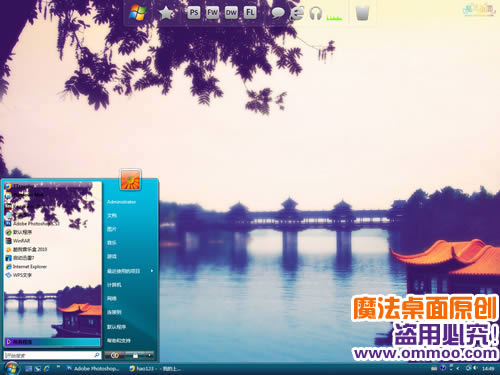
Task: Open Adobe Photoshop CS3 from the Start menu
Action: click(x=32, y=223)
